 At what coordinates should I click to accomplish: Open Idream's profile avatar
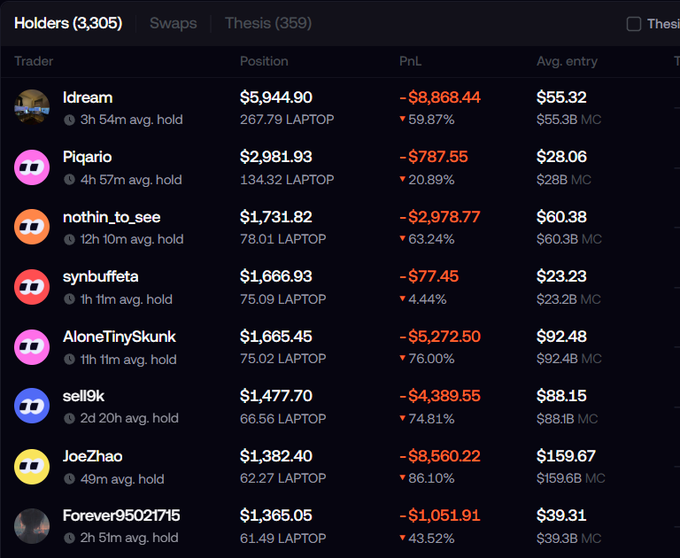point(32,107)
